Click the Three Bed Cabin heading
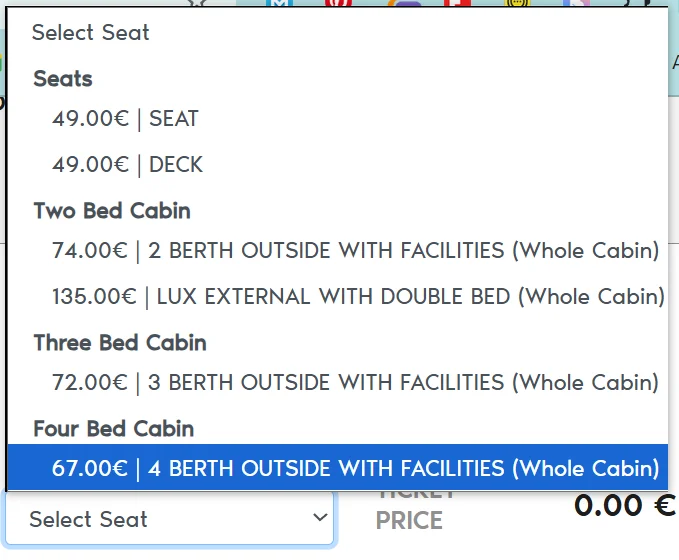The height and width of the screenshot is (560, 679). (x=120, y=343)
